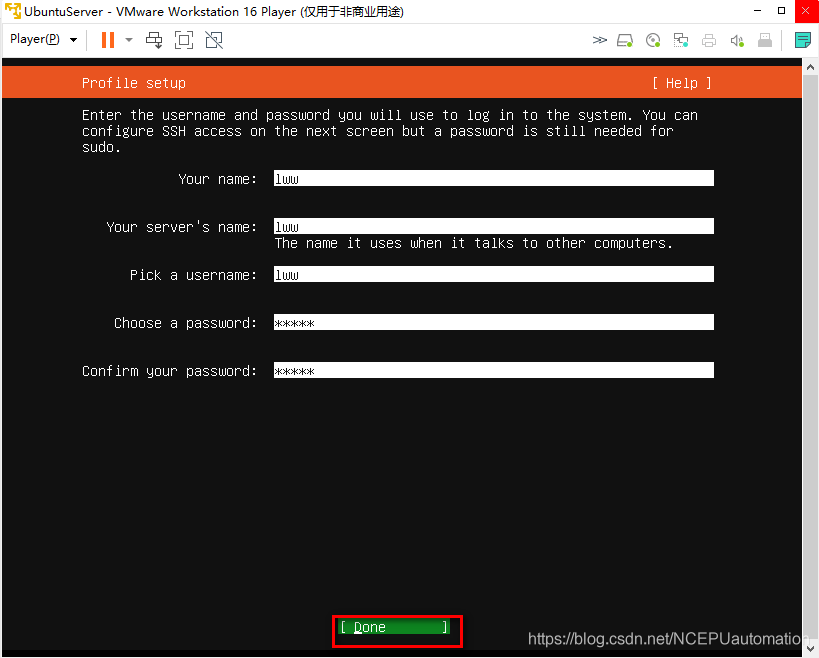Toggle Unity mode icon
The height and width of the screenshot is (658, 819).
[214, 40]
